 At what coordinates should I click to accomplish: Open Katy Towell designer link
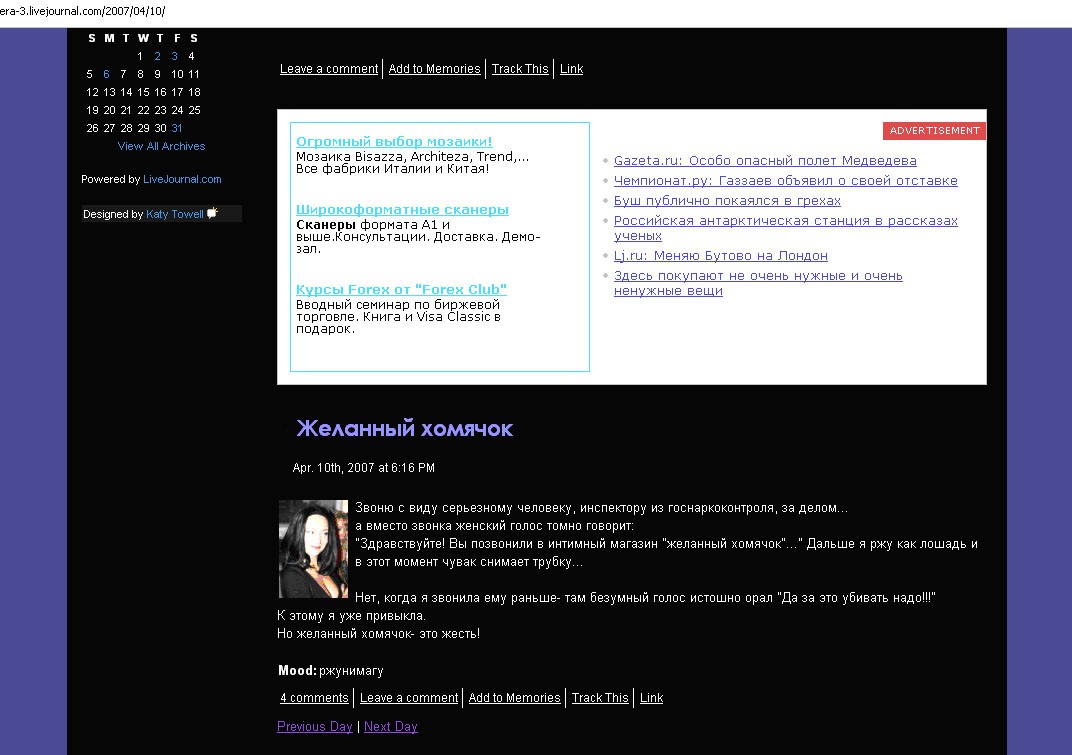point(174,214)
